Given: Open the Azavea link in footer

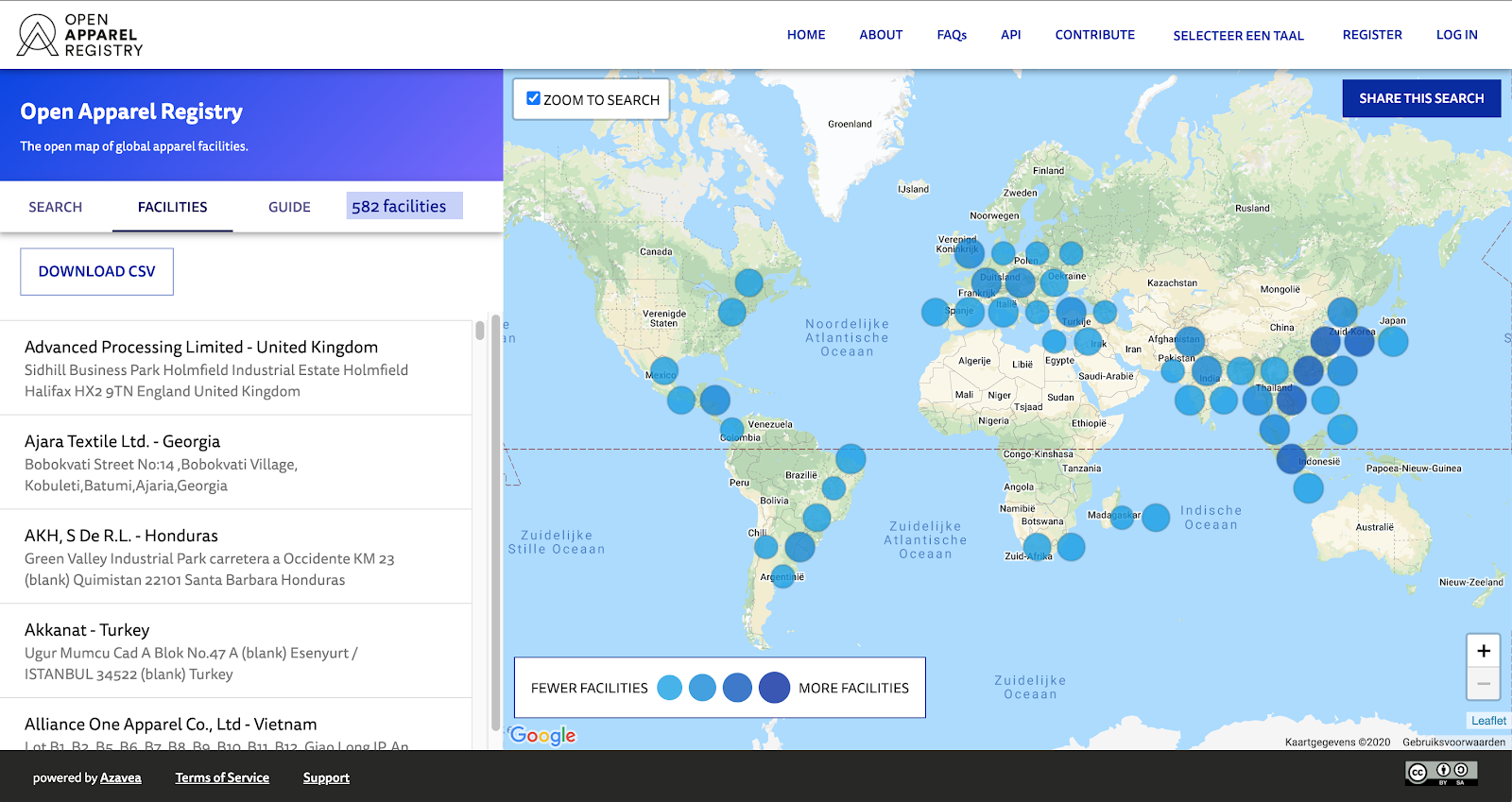Looking at the screenshot, I should pyautogui.click(x=121, y=778).
